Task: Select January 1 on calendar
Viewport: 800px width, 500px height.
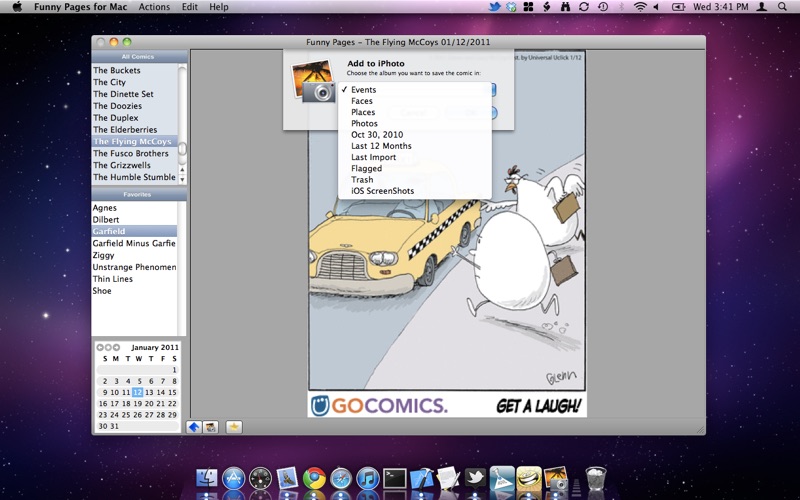Action: pos(174,370)
